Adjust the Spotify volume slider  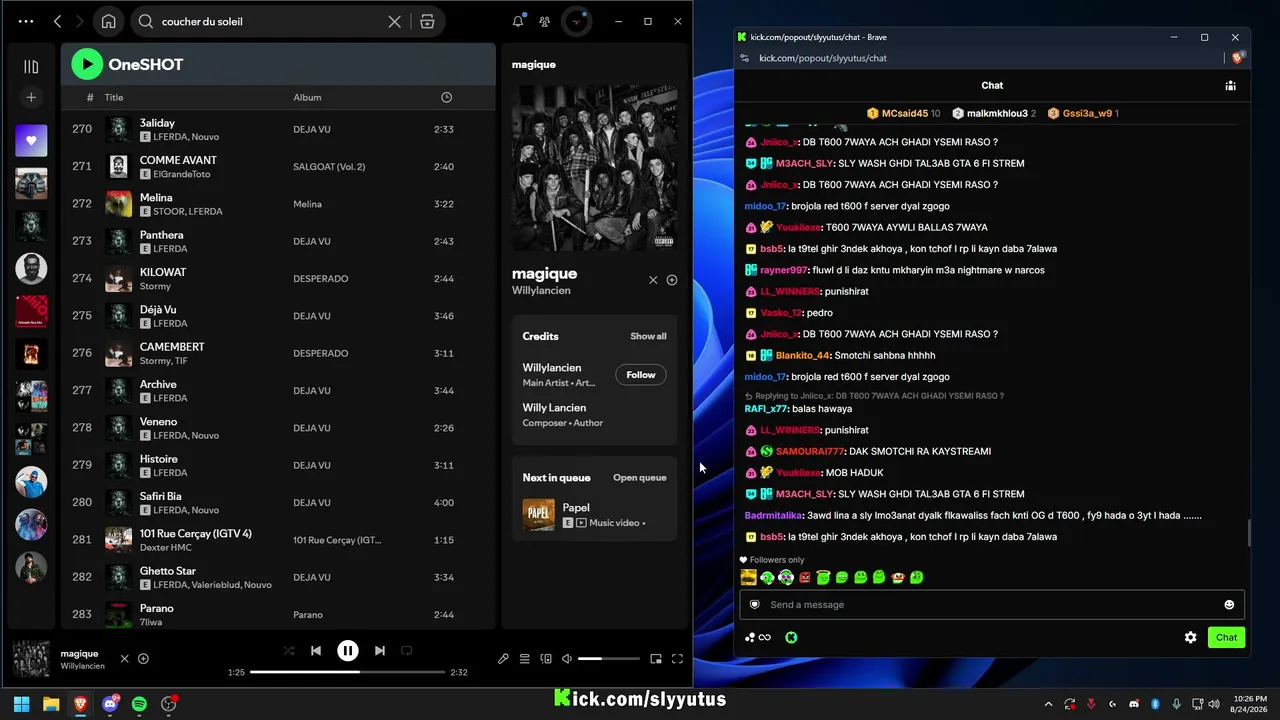[609, 659]
